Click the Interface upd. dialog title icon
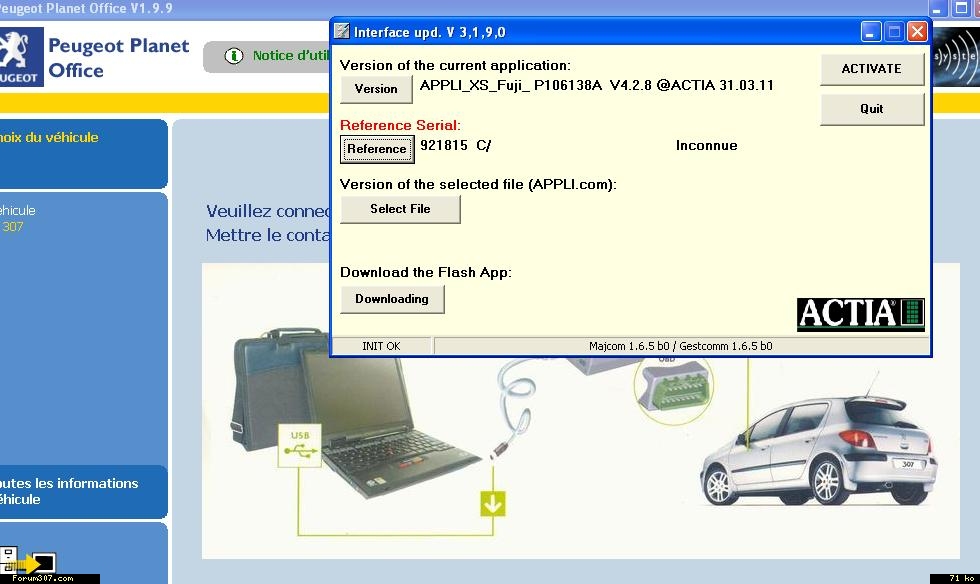Image resolution: width=980 pixels, height=584 pixels. coord(342,32)
